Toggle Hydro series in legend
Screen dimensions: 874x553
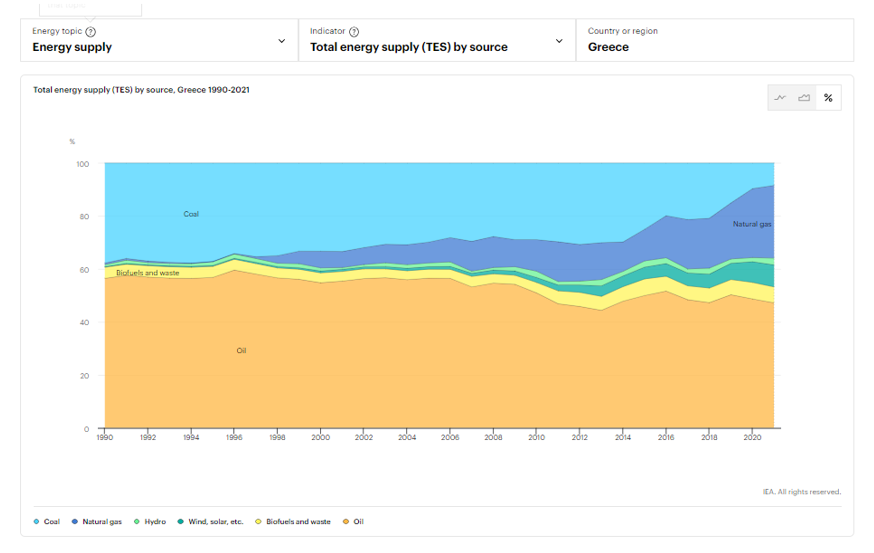point(151,522)
